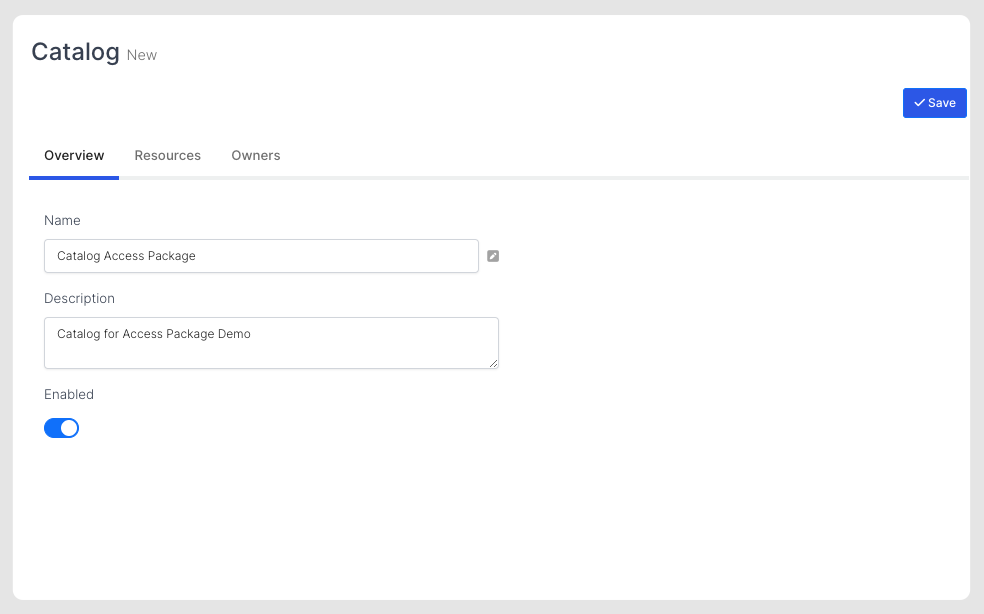This screenshot has height=614, width=984.
Task: Click the blue underline indicator below Overview
Action: point(74,176)
